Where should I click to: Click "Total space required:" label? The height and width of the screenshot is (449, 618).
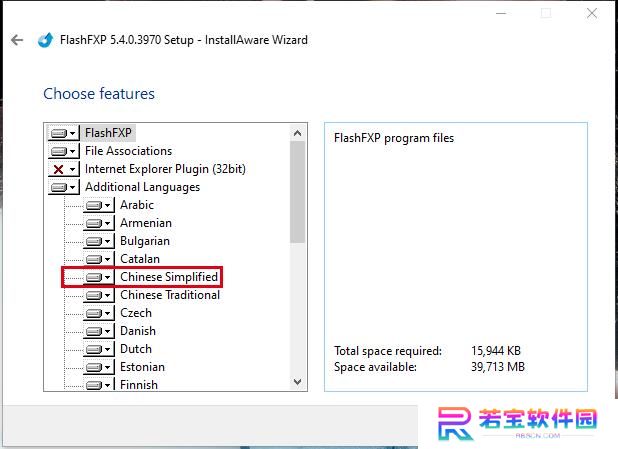tap(388, 351)
